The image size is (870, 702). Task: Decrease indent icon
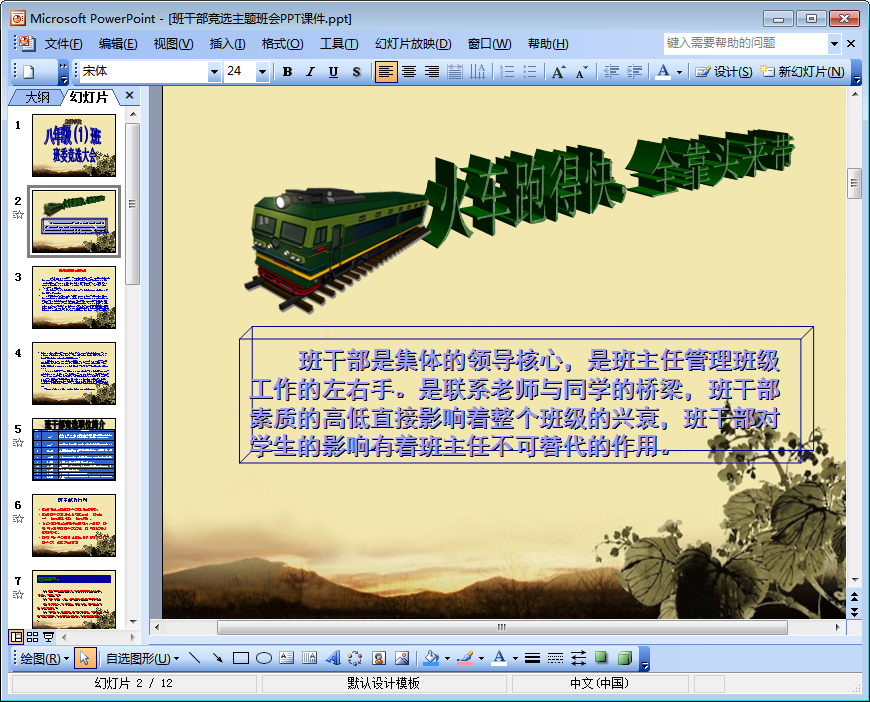click(x=611, y=72)
